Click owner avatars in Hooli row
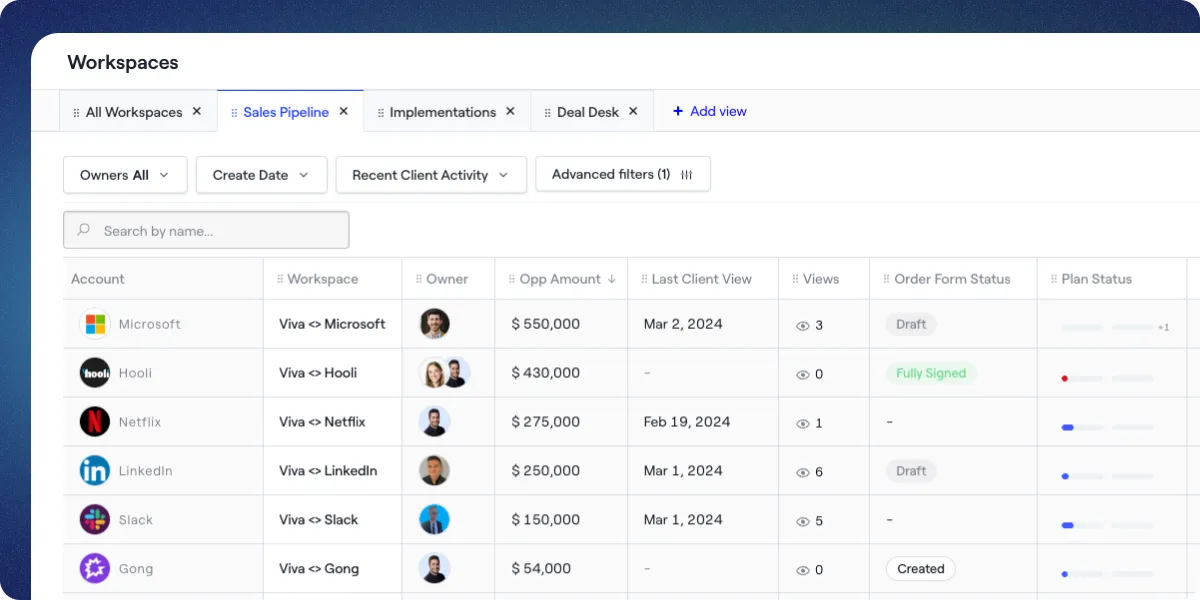This screenshot has width=1200, height=600. coord(444,373)
